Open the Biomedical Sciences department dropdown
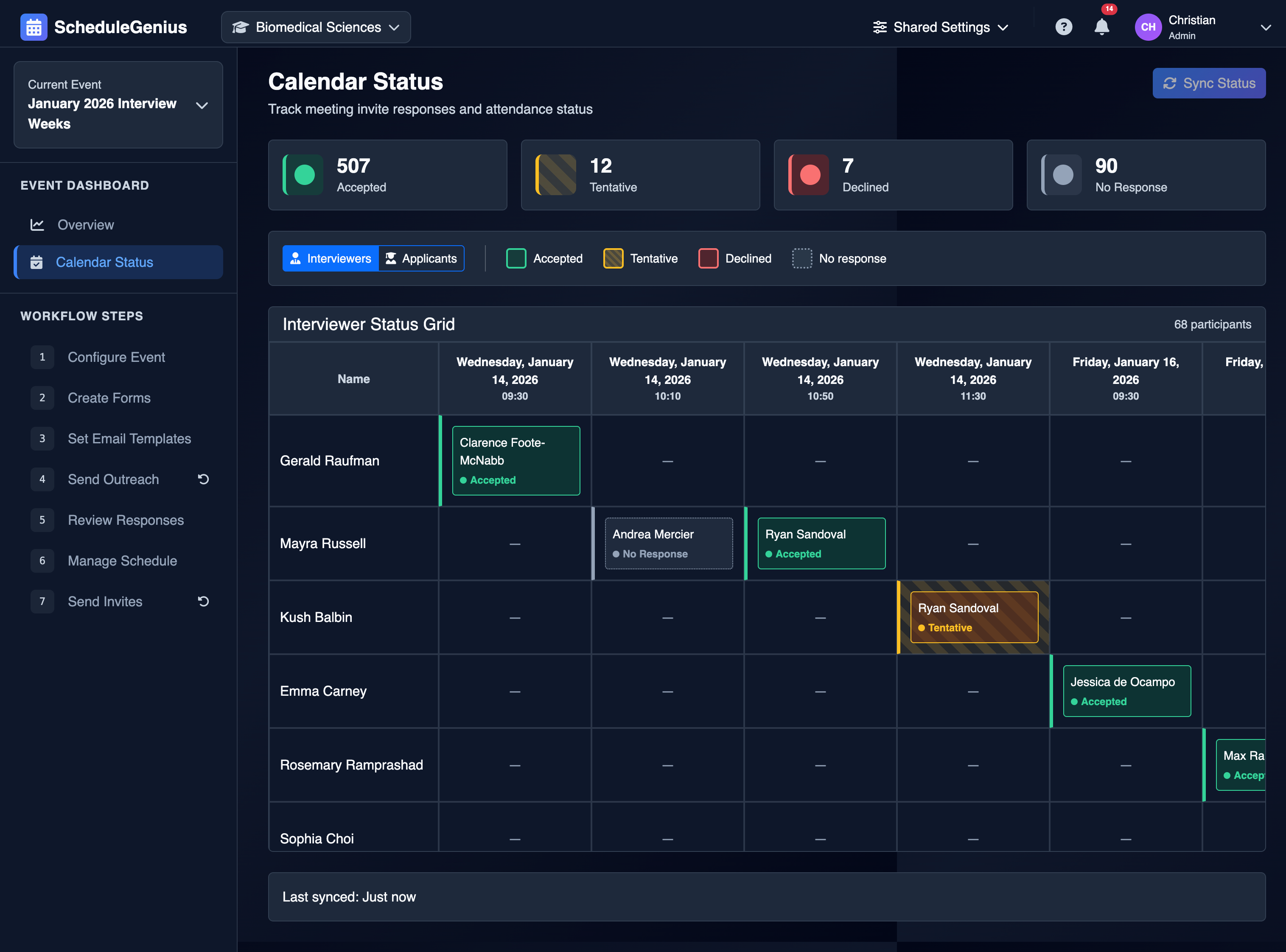The height and width of the screenshot is (952, 1286). [315, 26]
